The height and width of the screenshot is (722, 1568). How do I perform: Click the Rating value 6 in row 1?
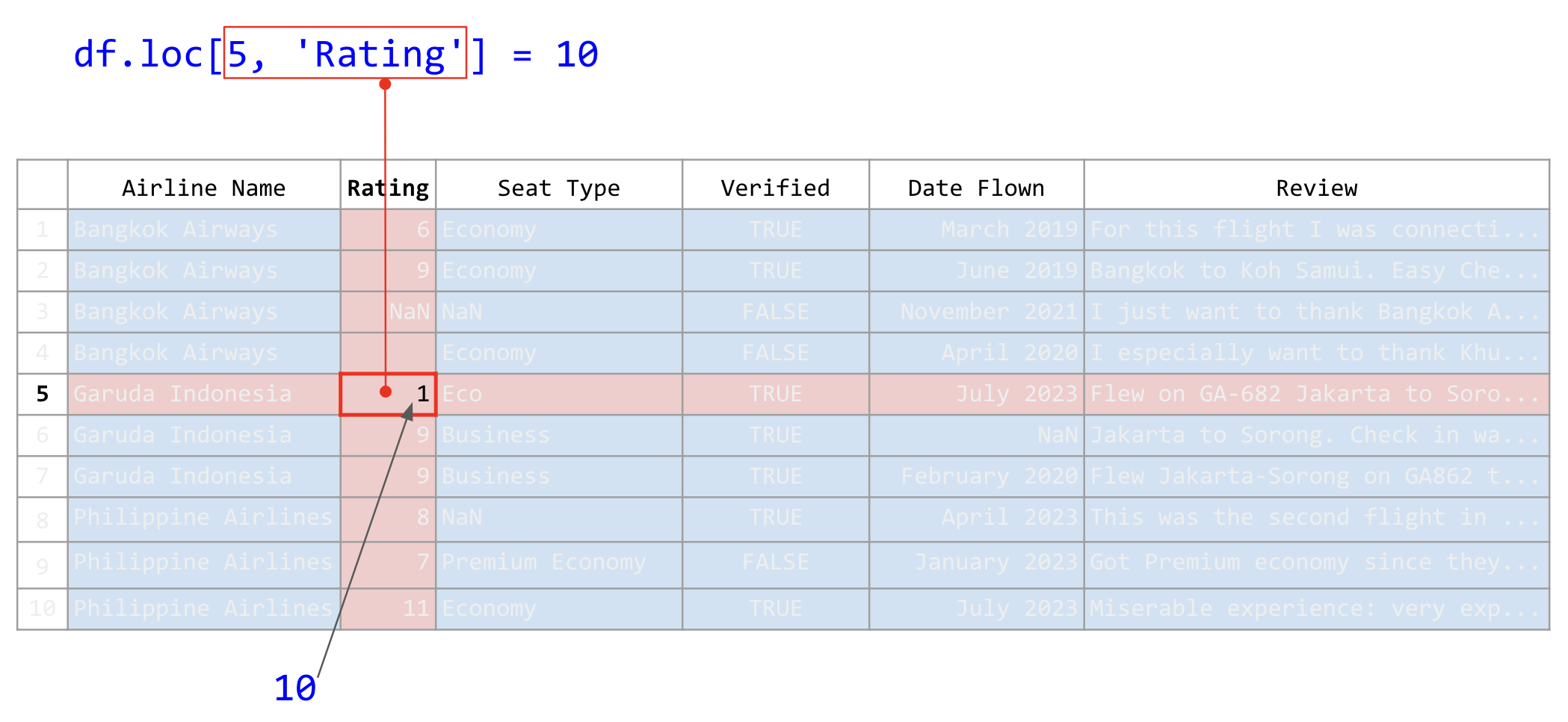(388, 229)
